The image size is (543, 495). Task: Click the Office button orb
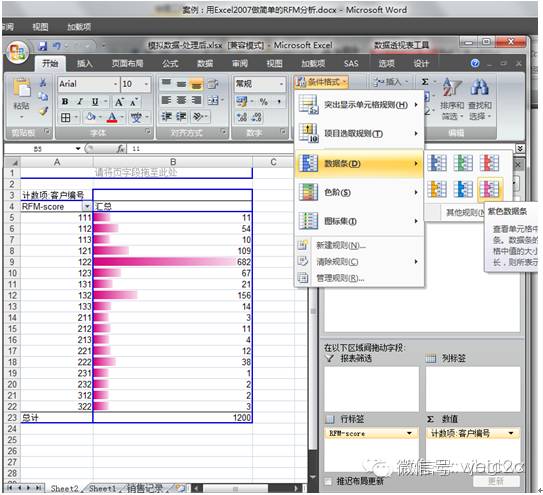(17, 53)
